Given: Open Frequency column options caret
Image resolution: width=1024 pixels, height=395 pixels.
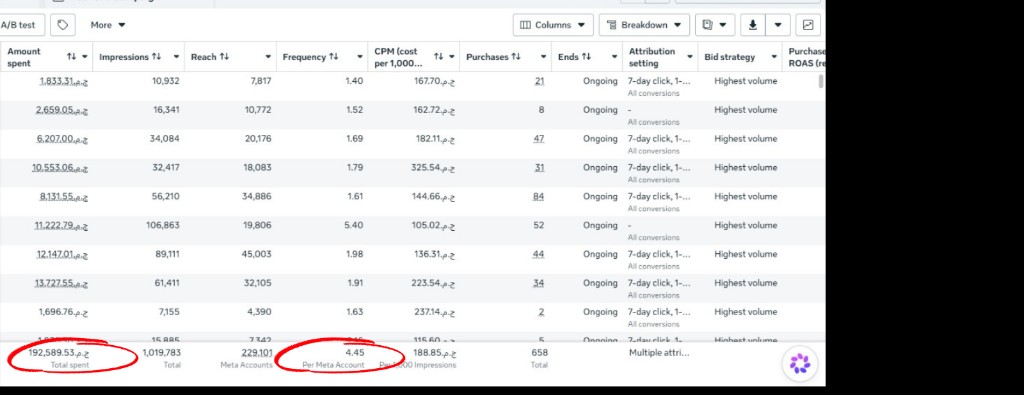Looking at the screenshot, I should [x=359, y=57].
